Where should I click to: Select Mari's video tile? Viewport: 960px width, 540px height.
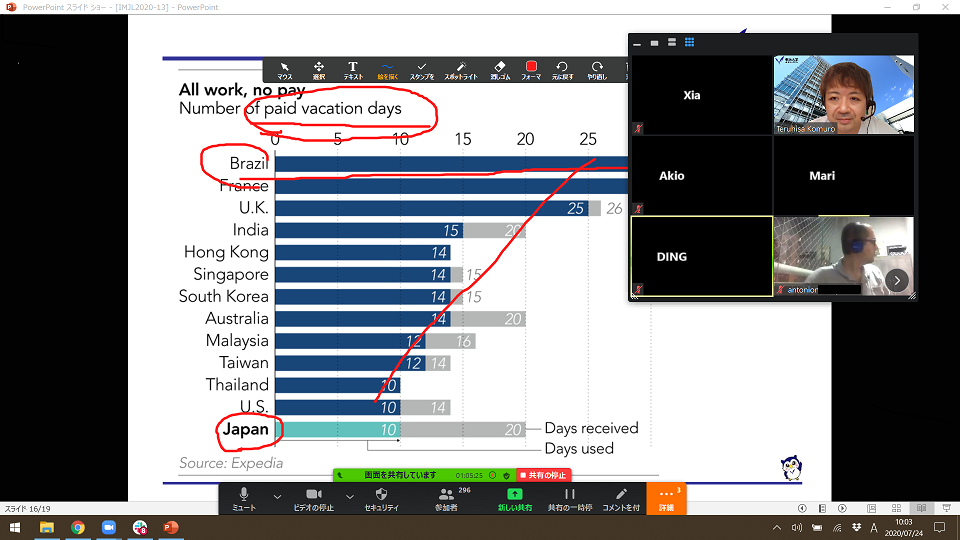(844, 176)
